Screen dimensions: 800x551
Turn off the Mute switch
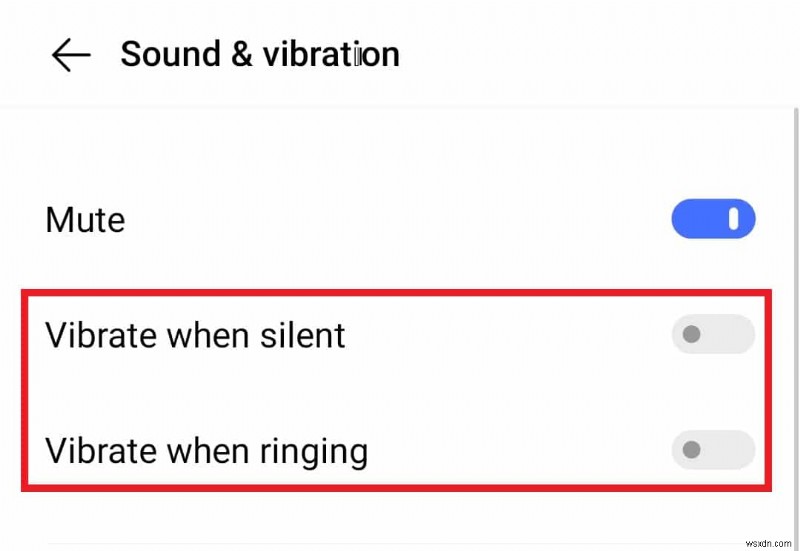click(713, 219)
